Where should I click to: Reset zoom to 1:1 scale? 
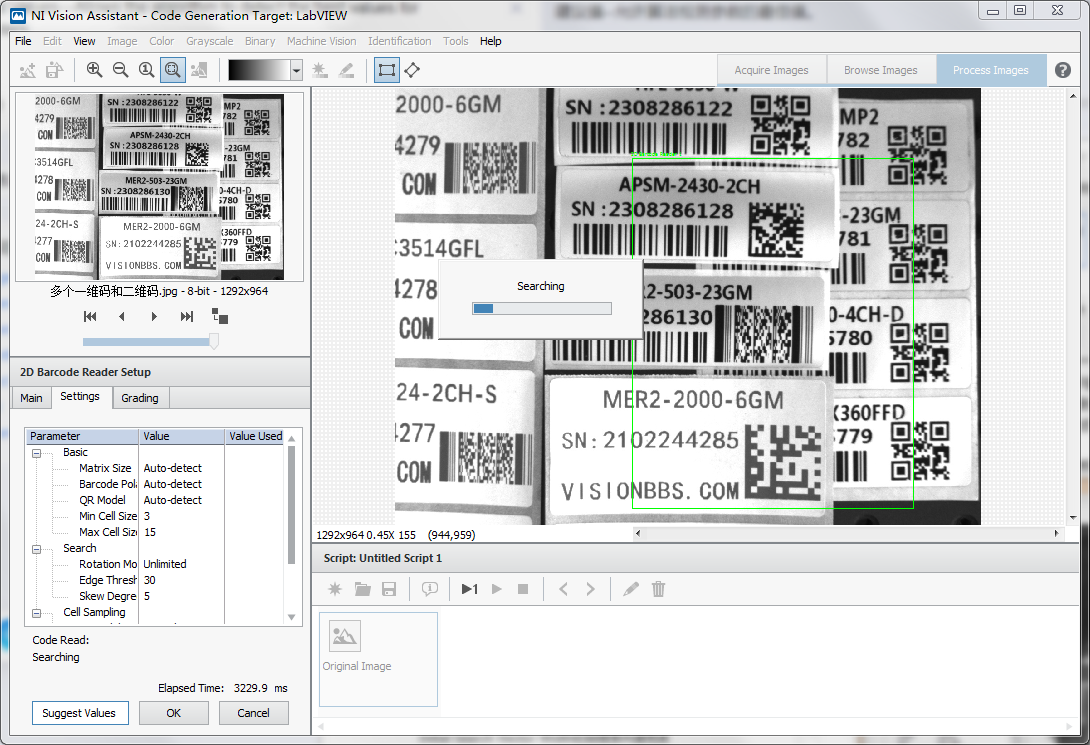click(146, 70)
